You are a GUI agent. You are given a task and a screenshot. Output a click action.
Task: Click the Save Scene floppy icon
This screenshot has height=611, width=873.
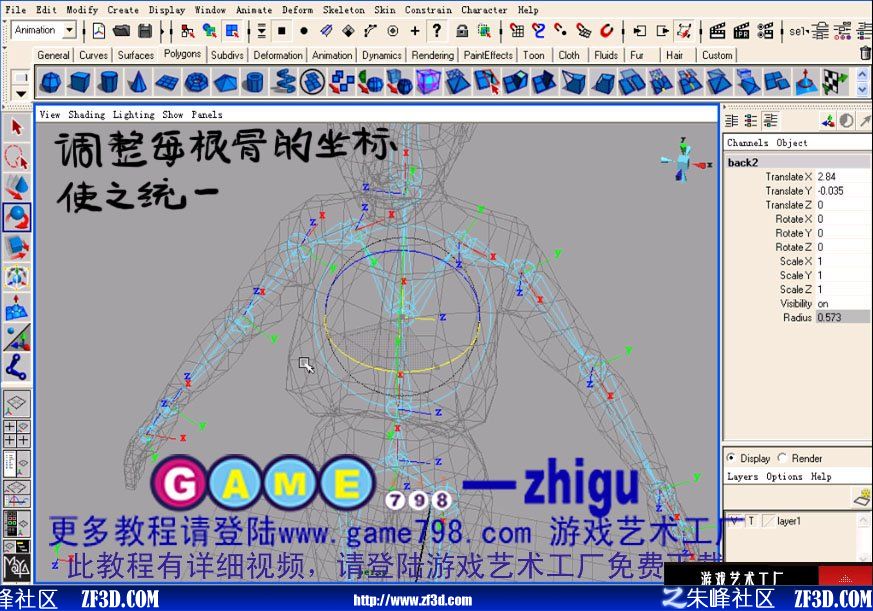145,31
